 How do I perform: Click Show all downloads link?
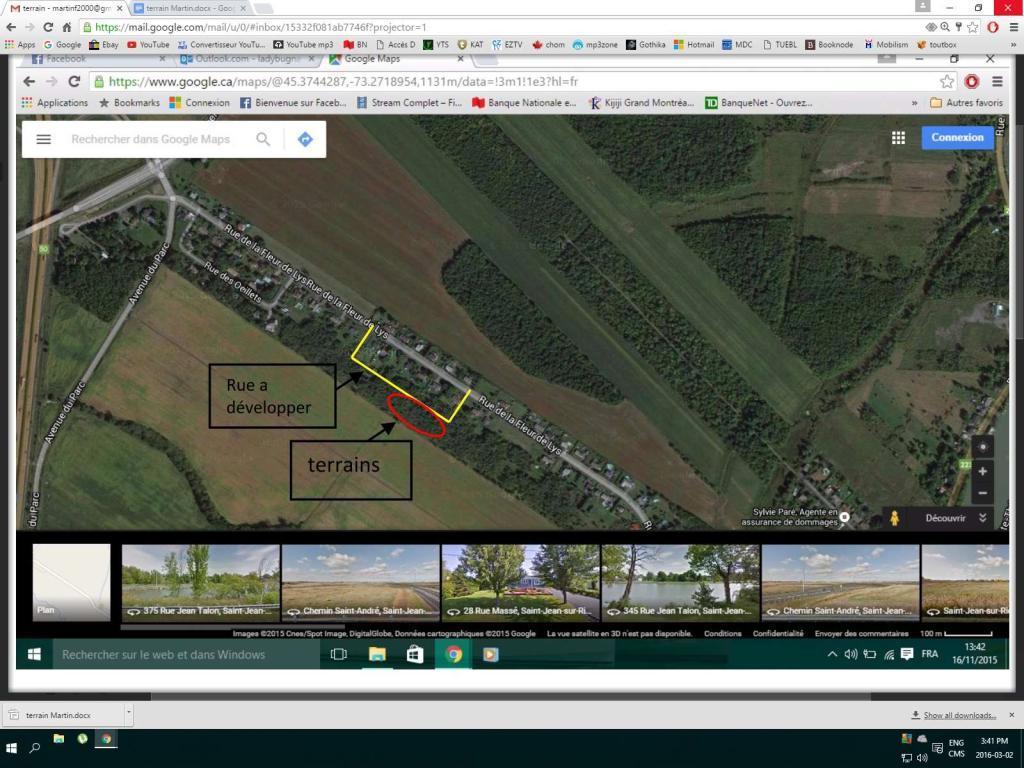[959, 715]
